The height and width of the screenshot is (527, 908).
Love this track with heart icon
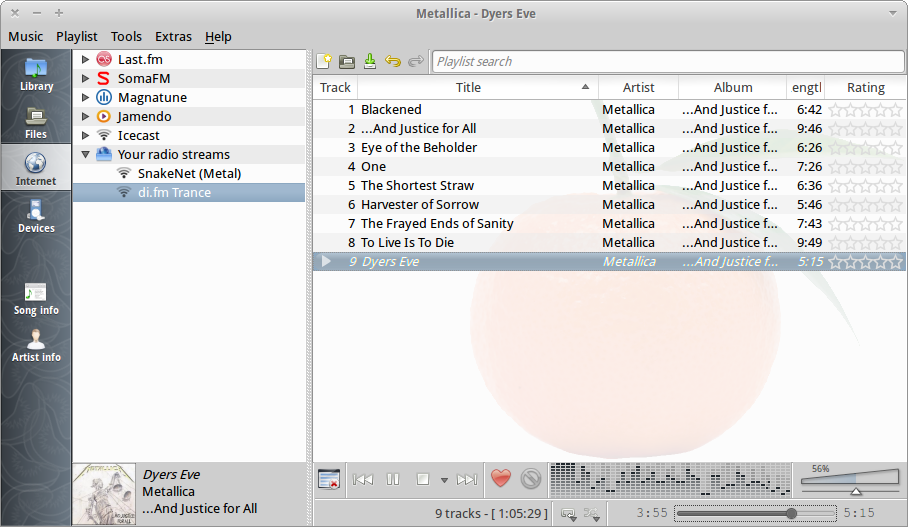click(x=501, y=479)
